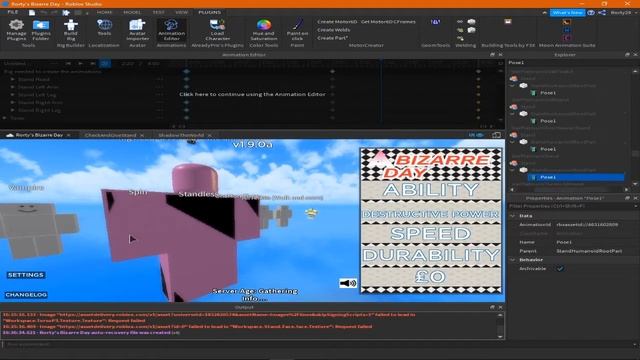640x360 pixels.
Task: Open the Localization Tools plugin
Action: tap(104, 28)
